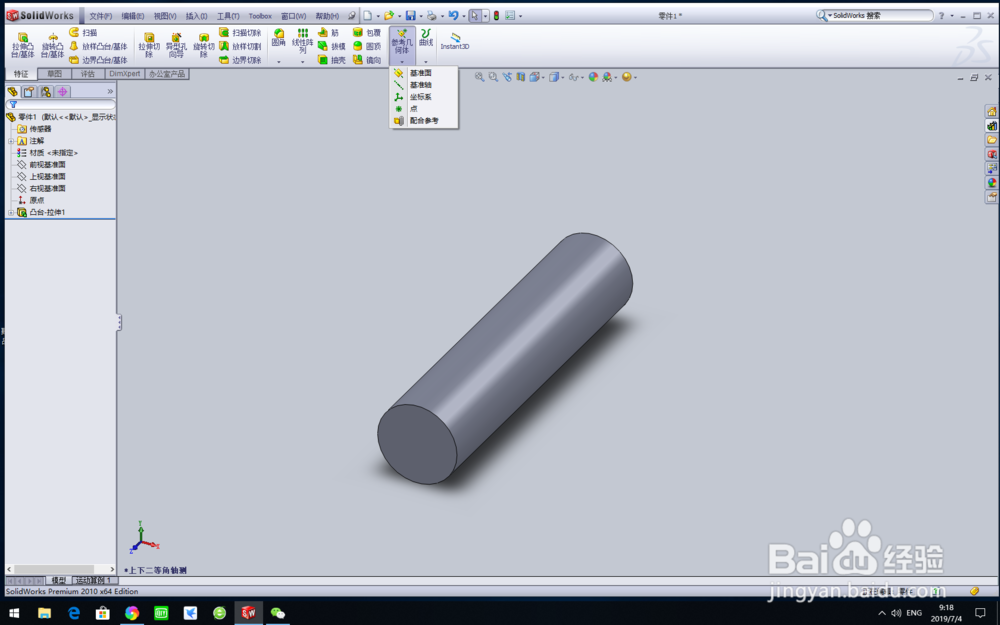Select the 拉伸切除 extruded cut tool

(149, 45)
